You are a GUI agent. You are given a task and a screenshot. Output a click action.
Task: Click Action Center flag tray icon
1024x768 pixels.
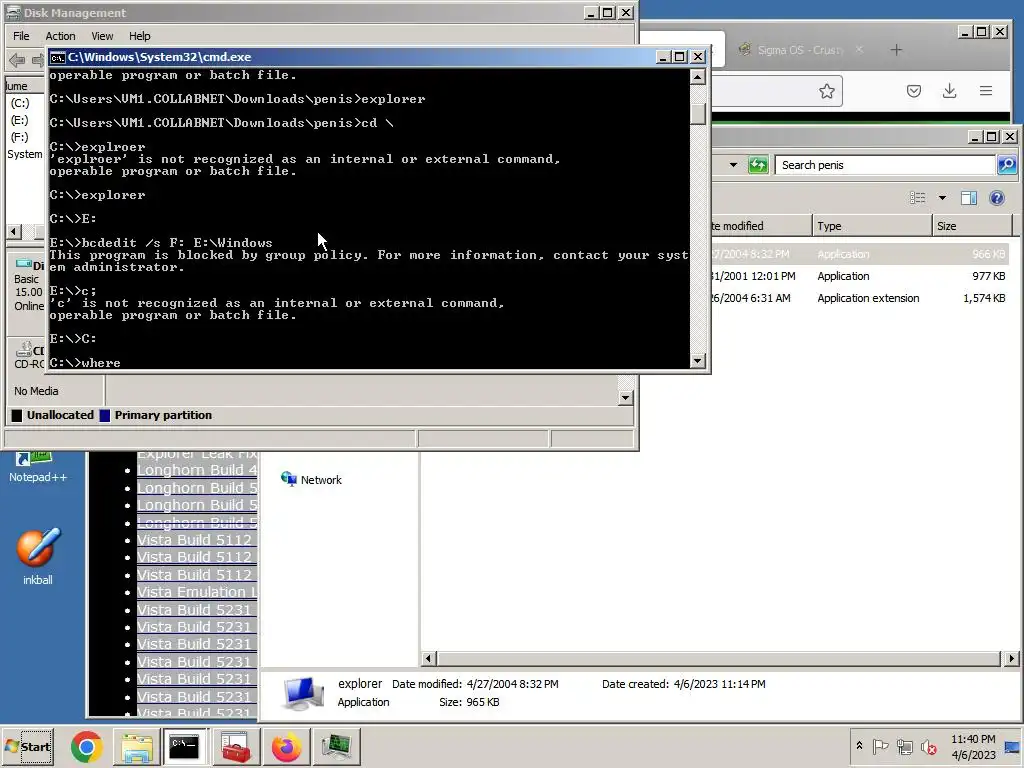tap(880, 746)
